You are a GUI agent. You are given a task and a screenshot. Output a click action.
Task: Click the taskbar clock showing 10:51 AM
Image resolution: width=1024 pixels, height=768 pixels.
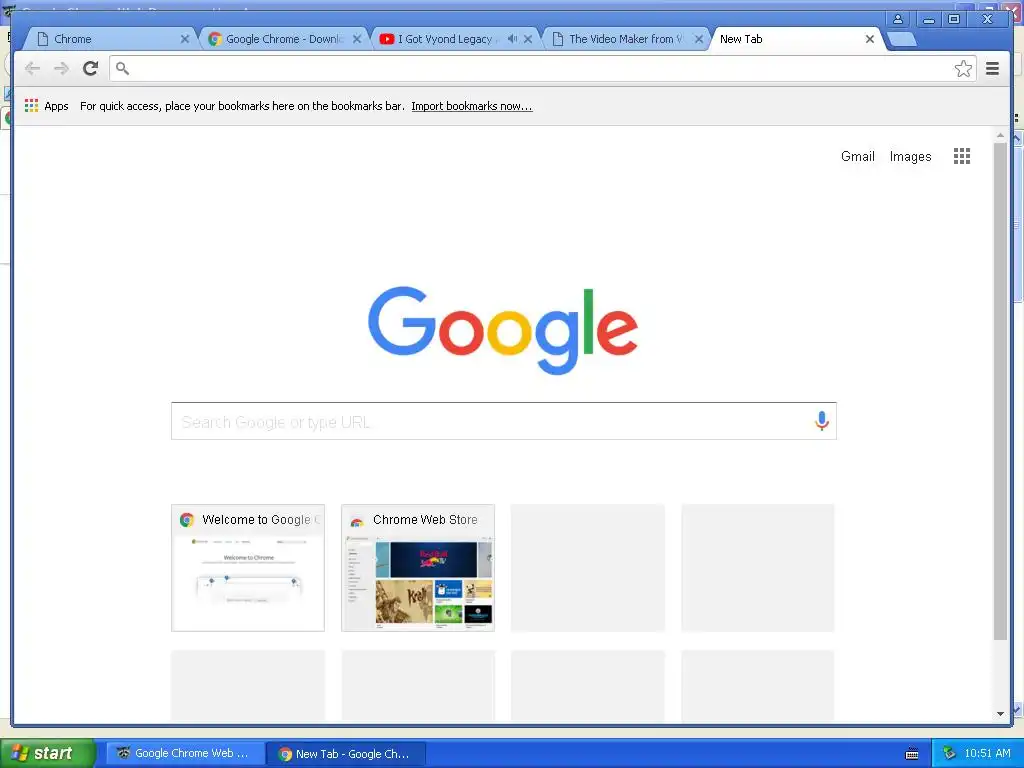(987, 753)
